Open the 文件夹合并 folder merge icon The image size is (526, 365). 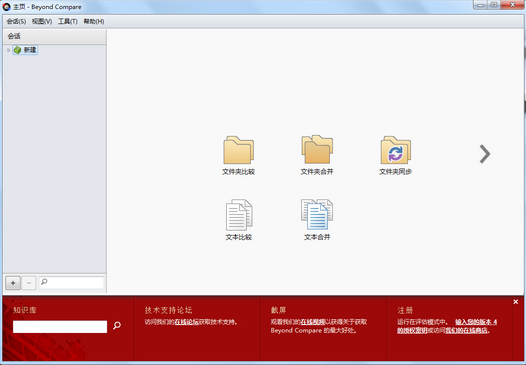coord(317,155)
